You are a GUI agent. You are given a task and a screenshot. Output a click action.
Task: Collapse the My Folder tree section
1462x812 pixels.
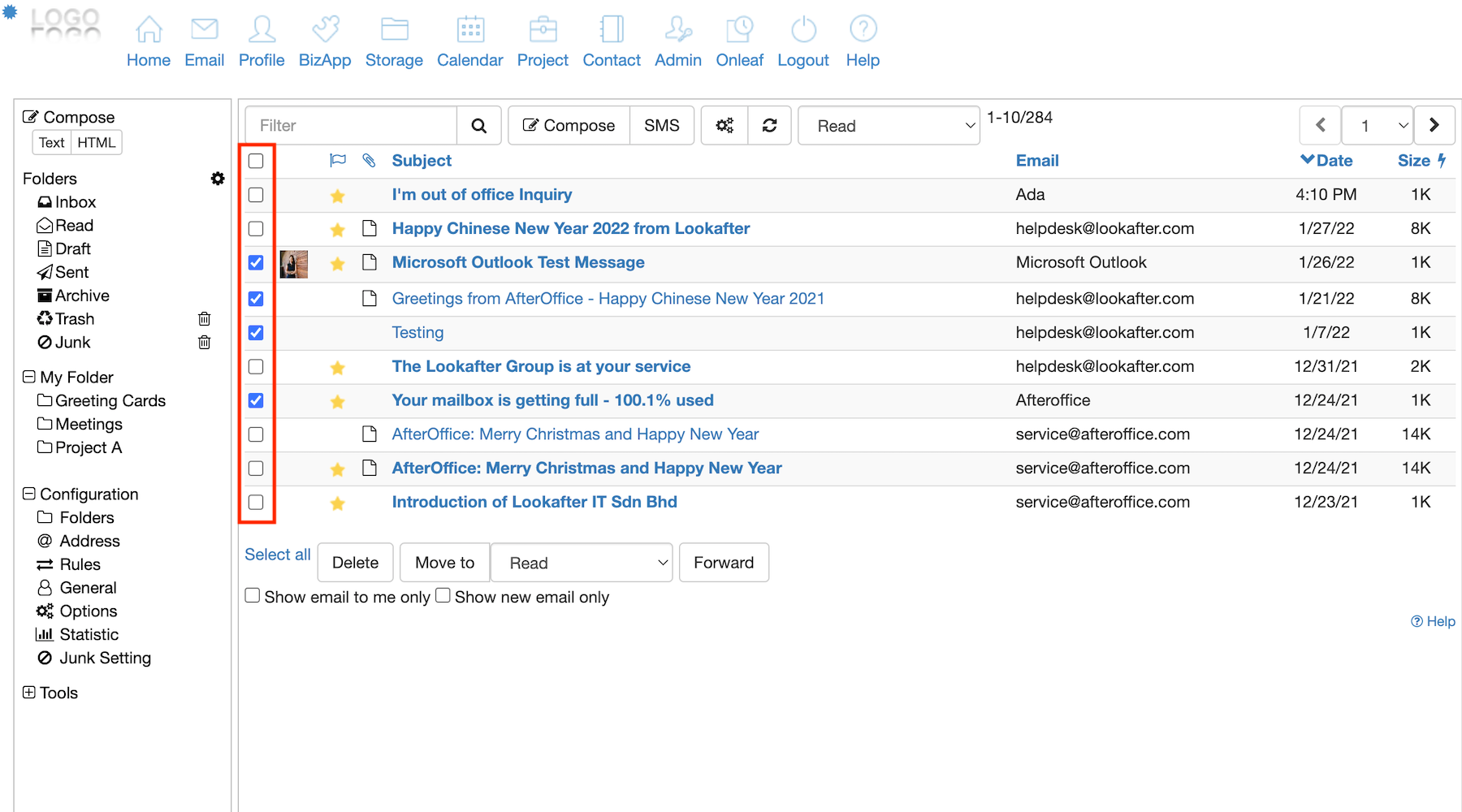pyautogui.click(x=29, y=377)
